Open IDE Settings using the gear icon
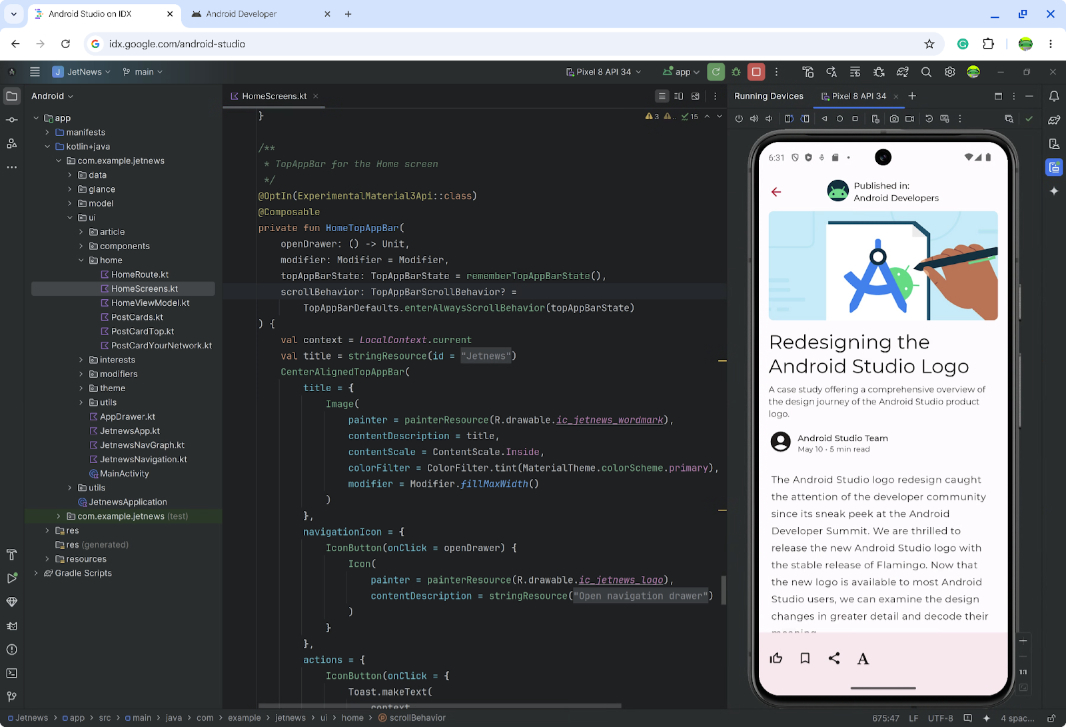This screenshot has height=727, width=1066. point(948,71)
